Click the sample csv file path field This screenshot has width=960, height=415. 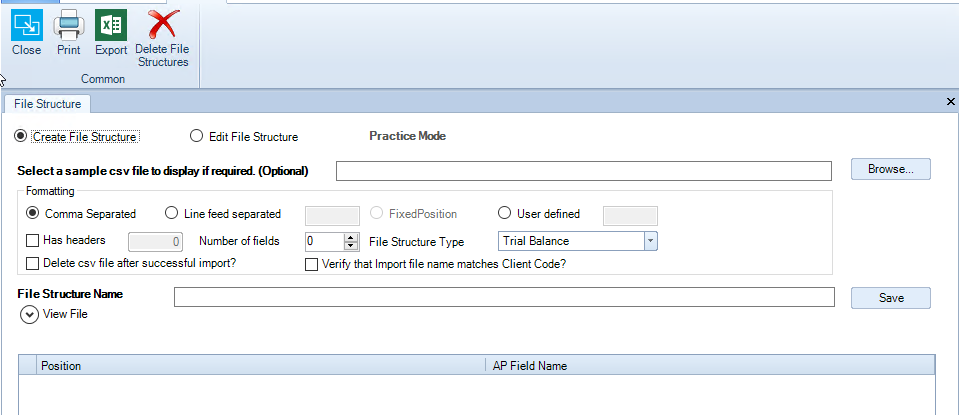pyautogui.click(x=584, y=171)
